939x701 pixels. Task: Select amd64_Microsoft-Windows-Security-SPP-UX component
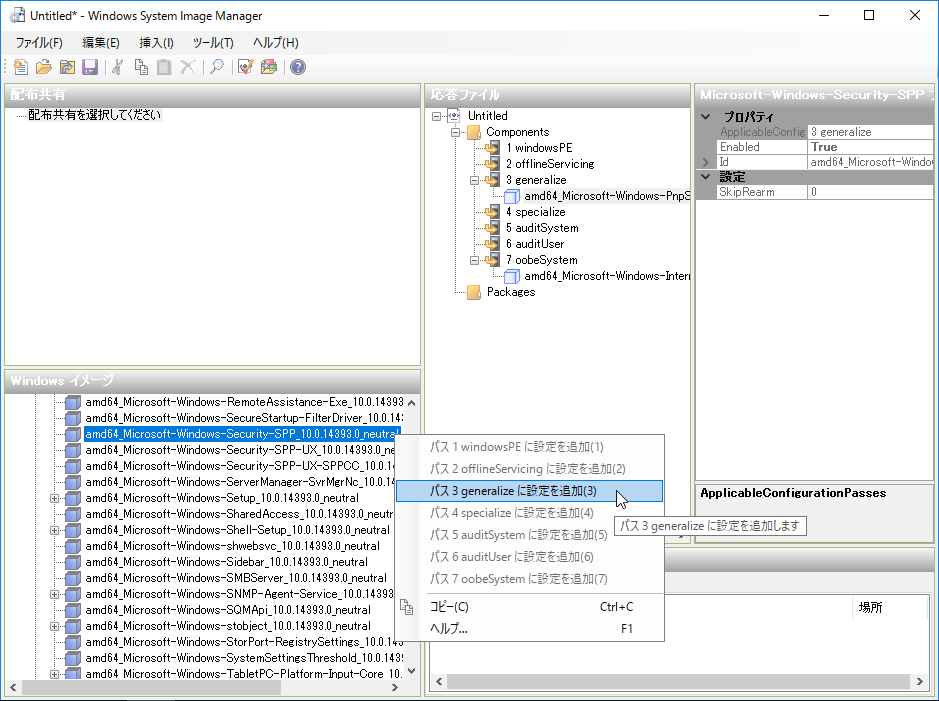click(x=240, y=450)
